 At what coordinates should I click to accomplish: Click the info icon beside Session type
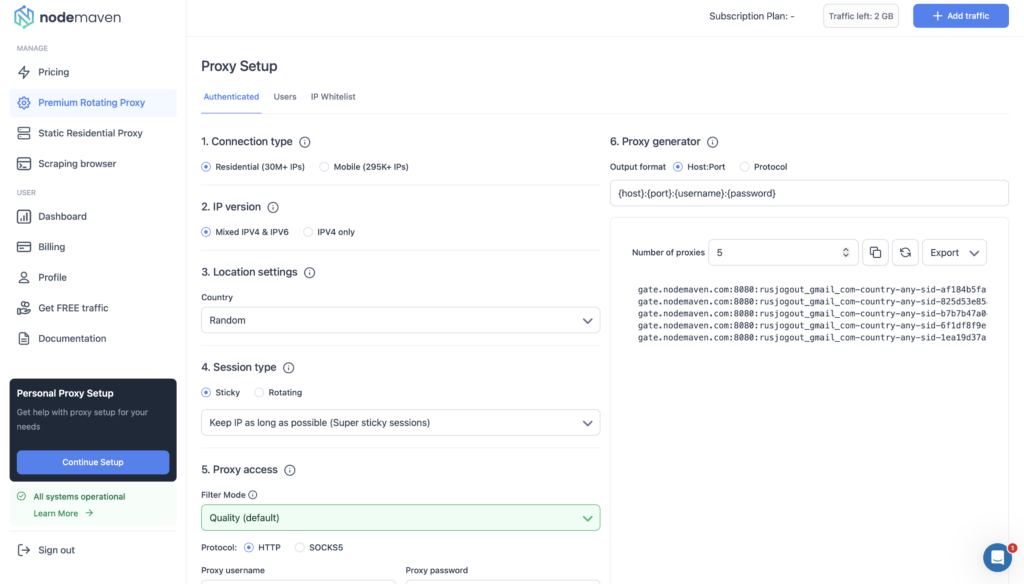pos(289,368)
